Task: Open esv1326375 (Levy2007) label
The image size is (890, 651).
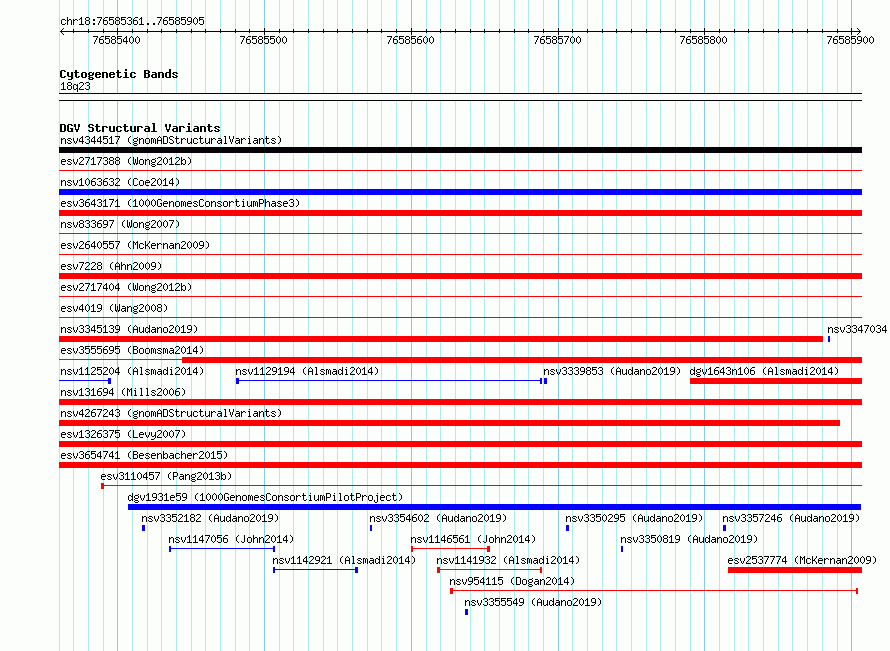Action: pos(123,434)
